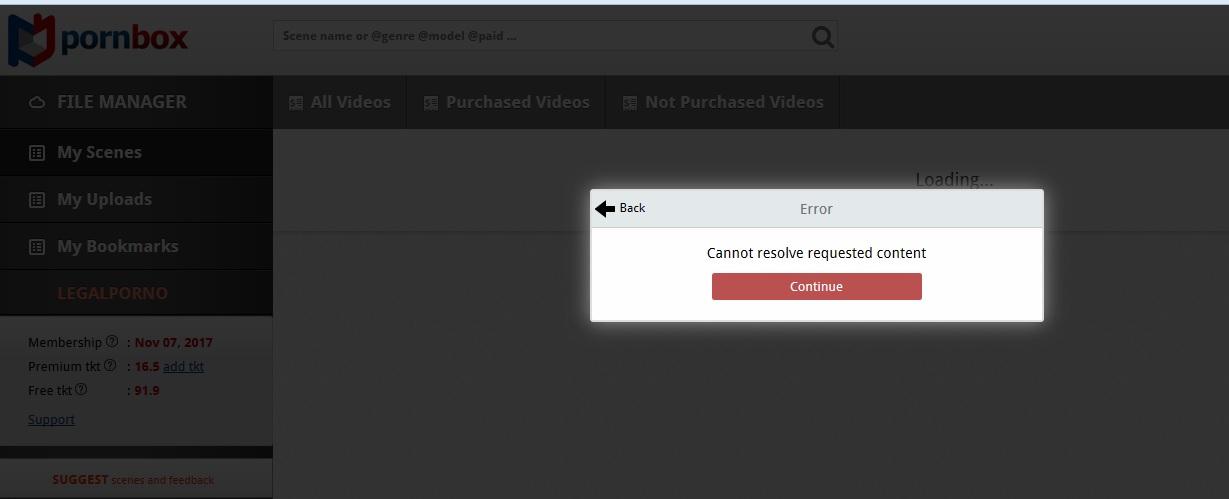Click the red studio heading in sidebar
Viewport: 1229px width, 499px height.
(x=112, y=294)
